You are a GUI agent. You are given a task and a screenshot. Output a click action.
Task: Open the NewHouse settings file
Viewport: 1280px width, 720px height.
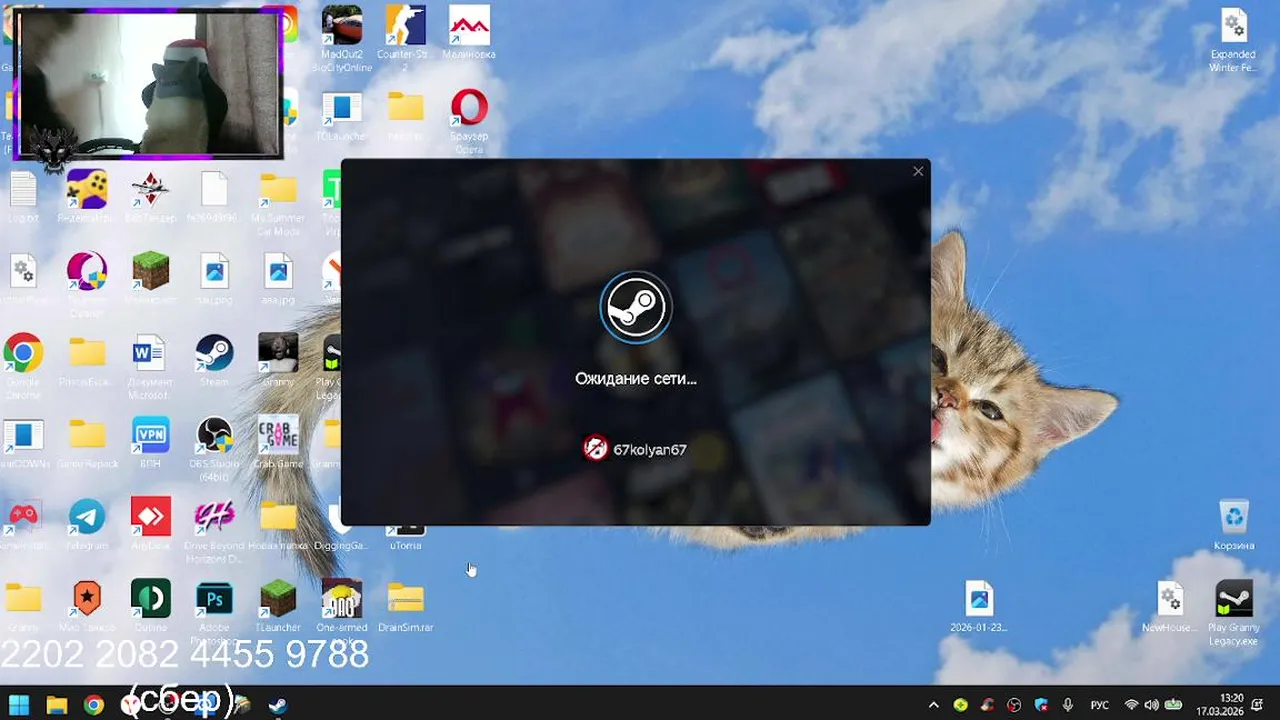(1169, 606)
